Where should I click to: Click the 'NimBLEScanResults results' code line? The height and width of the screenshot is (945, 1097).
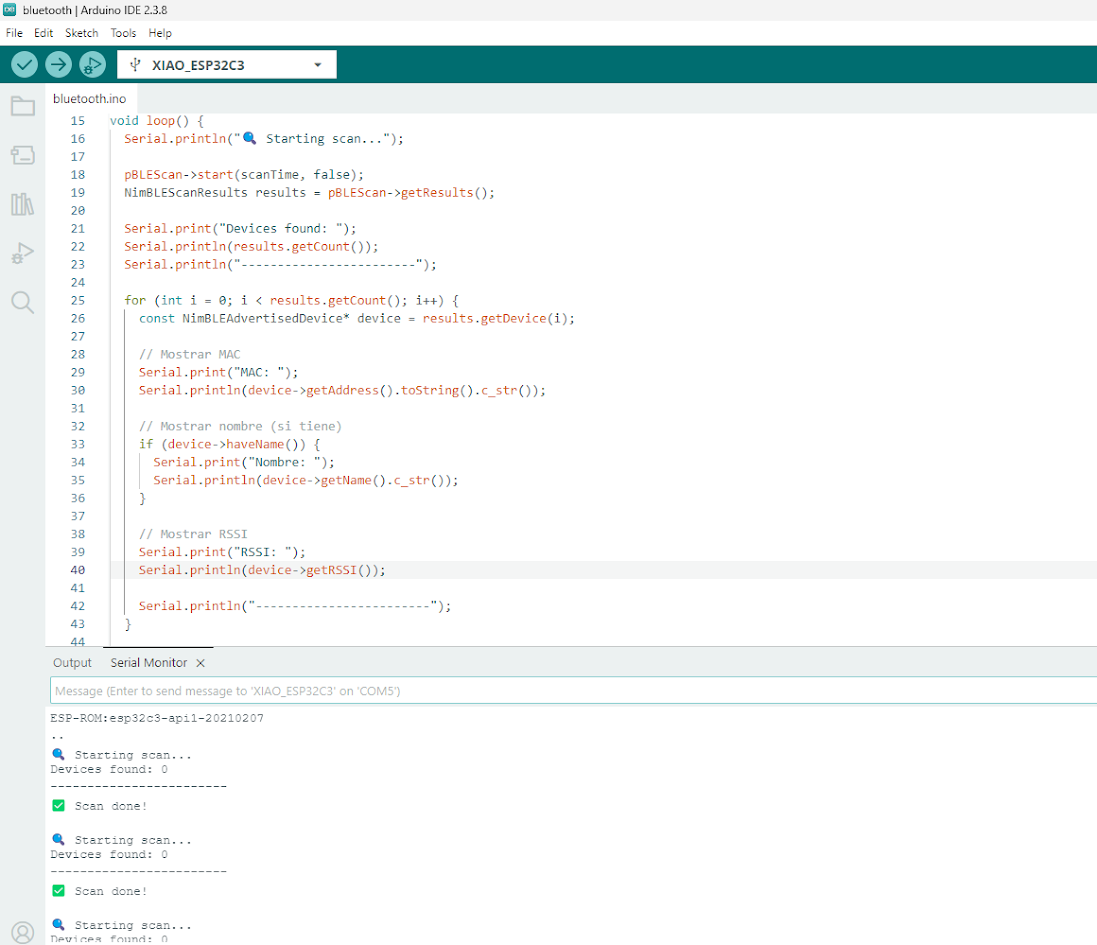pyautogui.click(x=309, y=193)
